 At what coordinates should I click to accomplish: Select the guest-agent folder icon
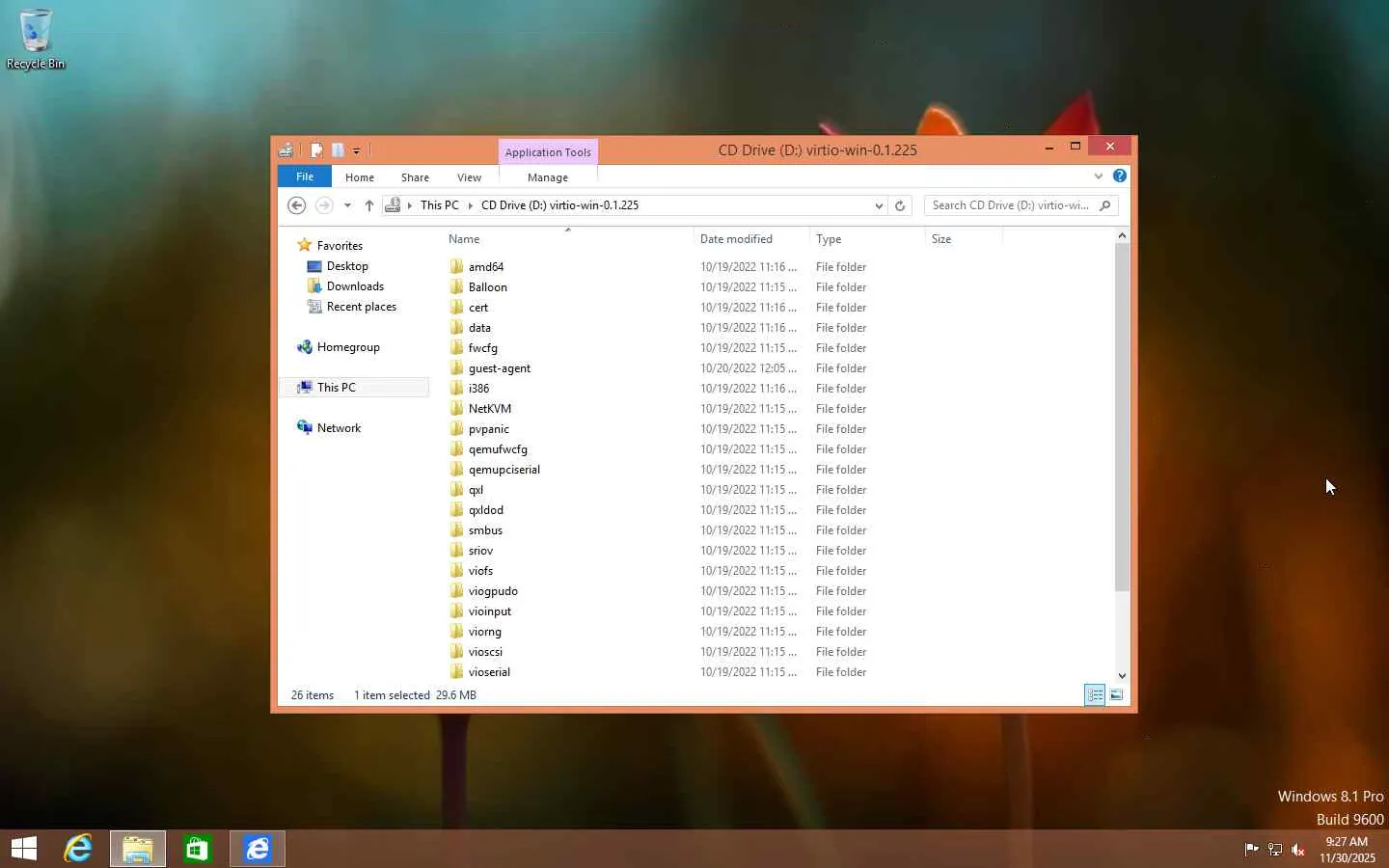point(457,367)
